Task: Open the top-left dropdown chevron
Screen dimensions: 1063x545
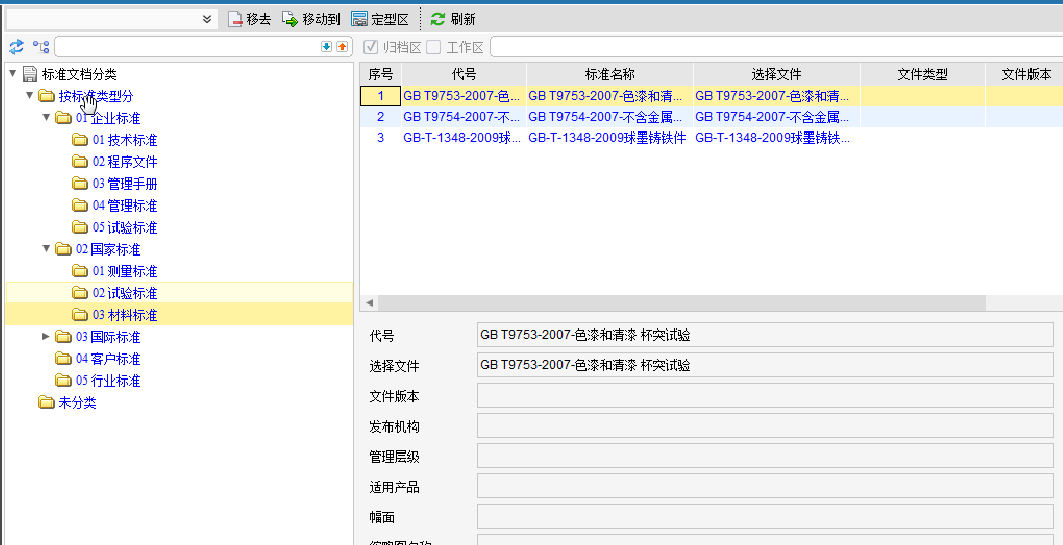Action: (x=207, y=19)
